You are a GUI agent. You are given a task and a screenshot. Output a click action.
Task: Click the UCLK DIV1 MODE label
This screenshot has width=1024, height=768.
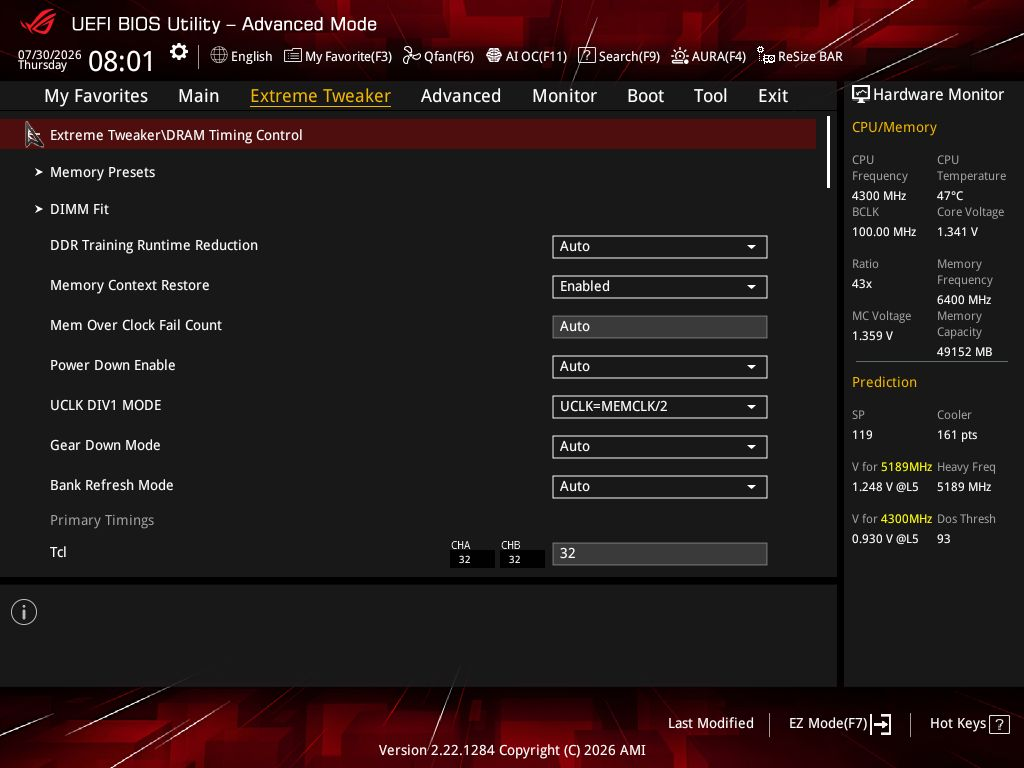click(105, 406)
